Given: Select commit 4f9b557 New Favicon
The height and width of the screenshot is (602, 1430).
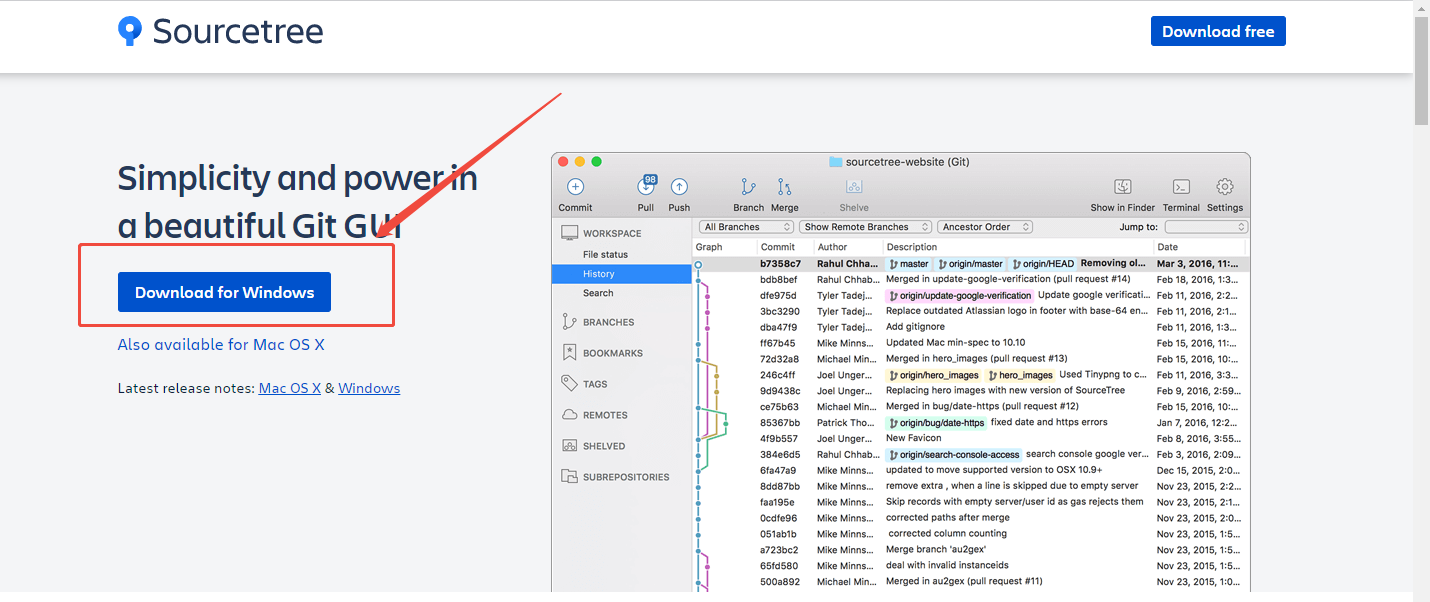Looking at the screenshot, I should pyautogui.click(x=971, y=439).
